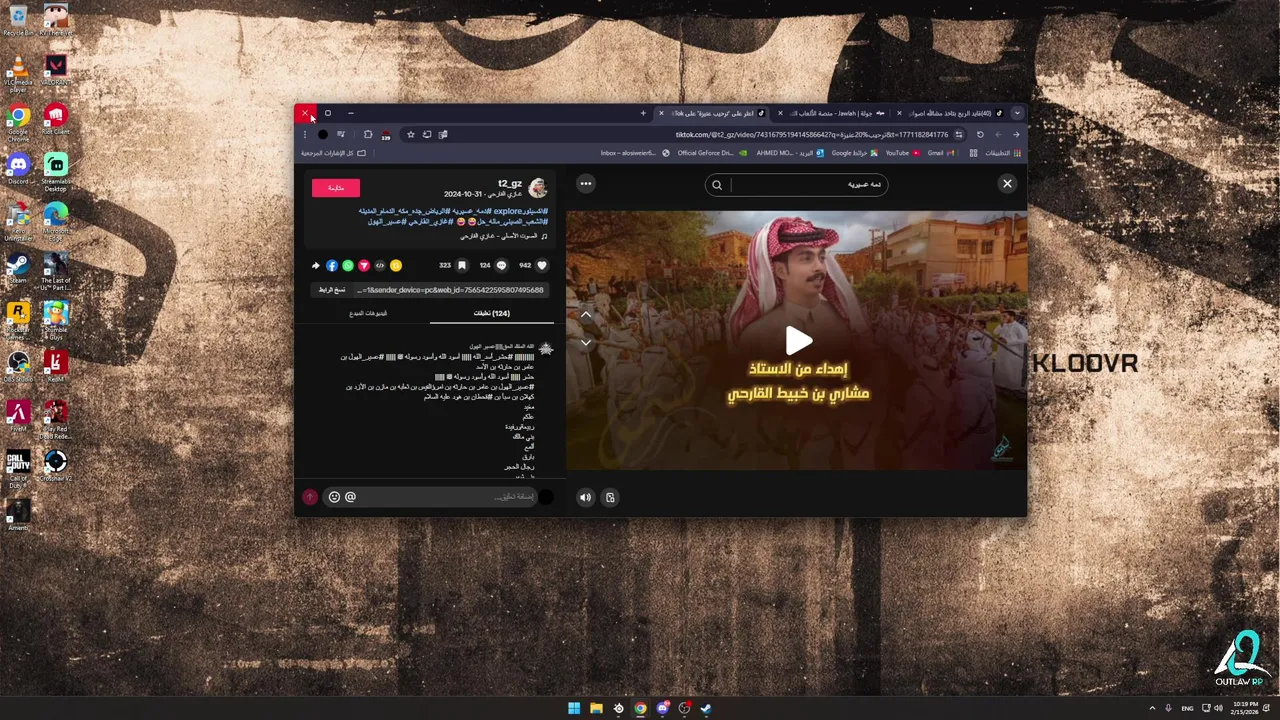Open a new browser tab

coord(643,113)
